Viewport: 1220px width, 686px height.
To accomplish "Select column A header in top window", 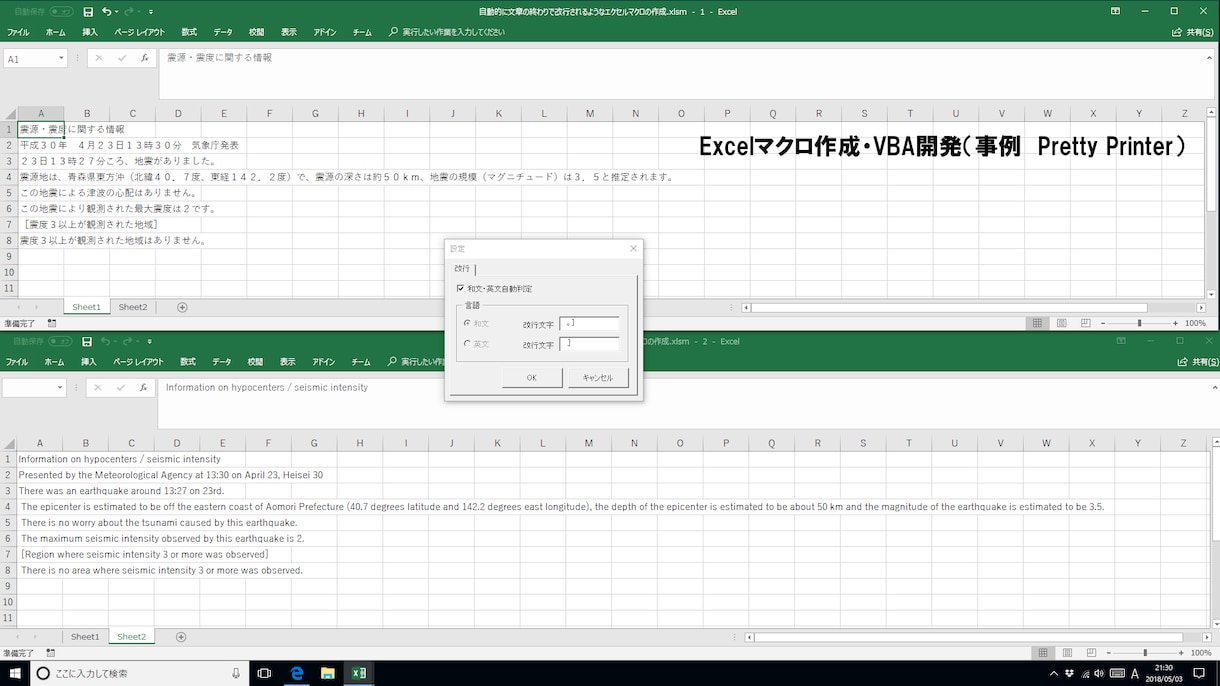I will click(41, 114).
